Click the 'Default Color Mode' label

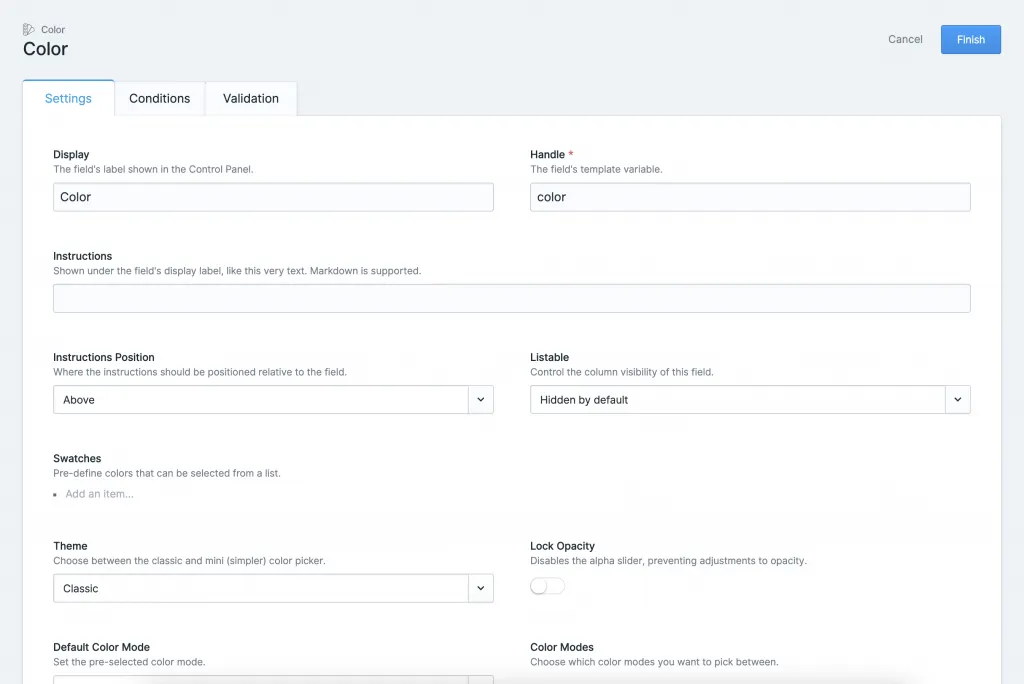[x=101, y=647]
